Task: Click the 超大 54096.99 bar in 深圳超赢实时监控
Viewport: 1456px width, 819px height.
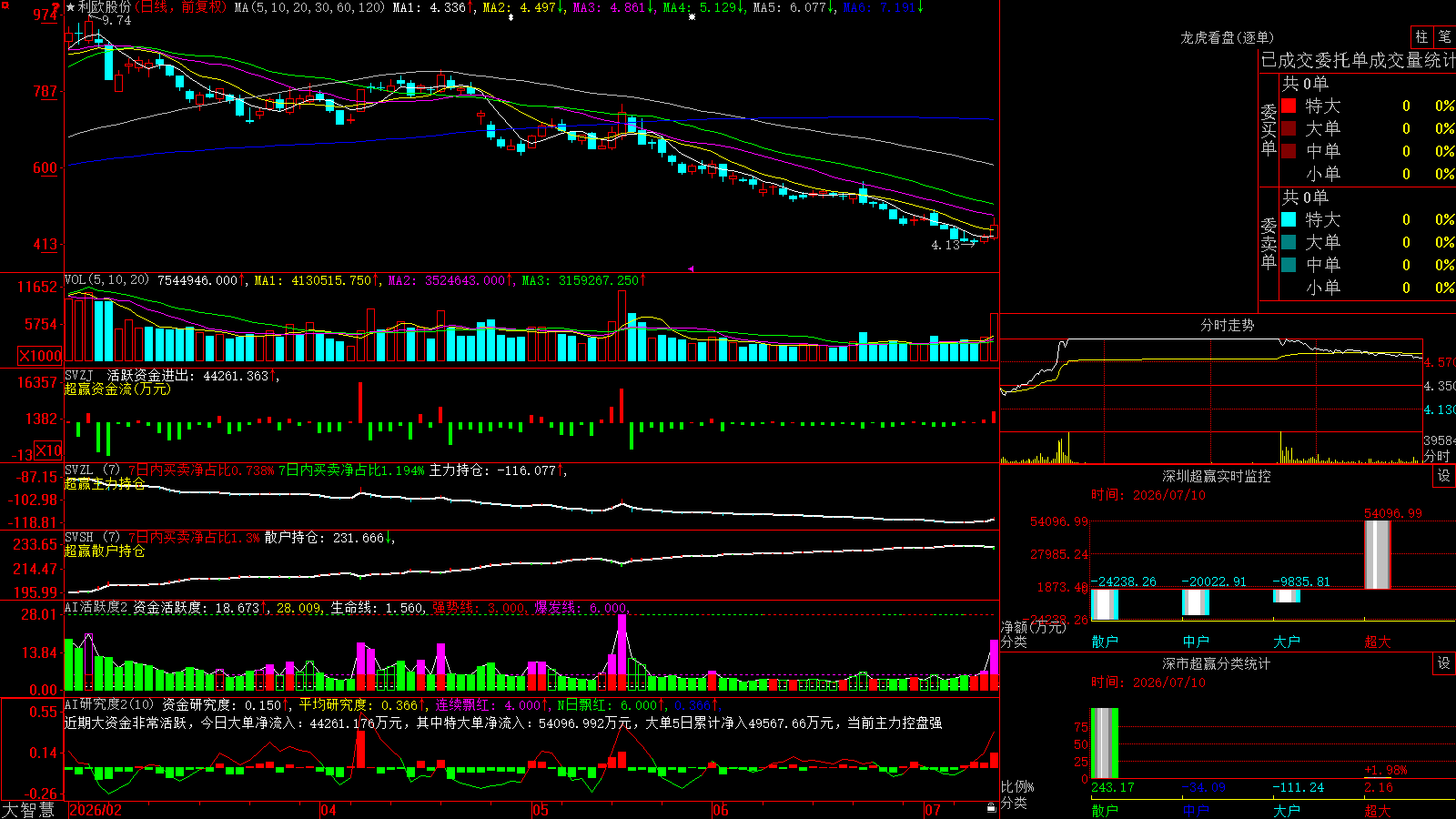Action: (x=1378, y=554)
